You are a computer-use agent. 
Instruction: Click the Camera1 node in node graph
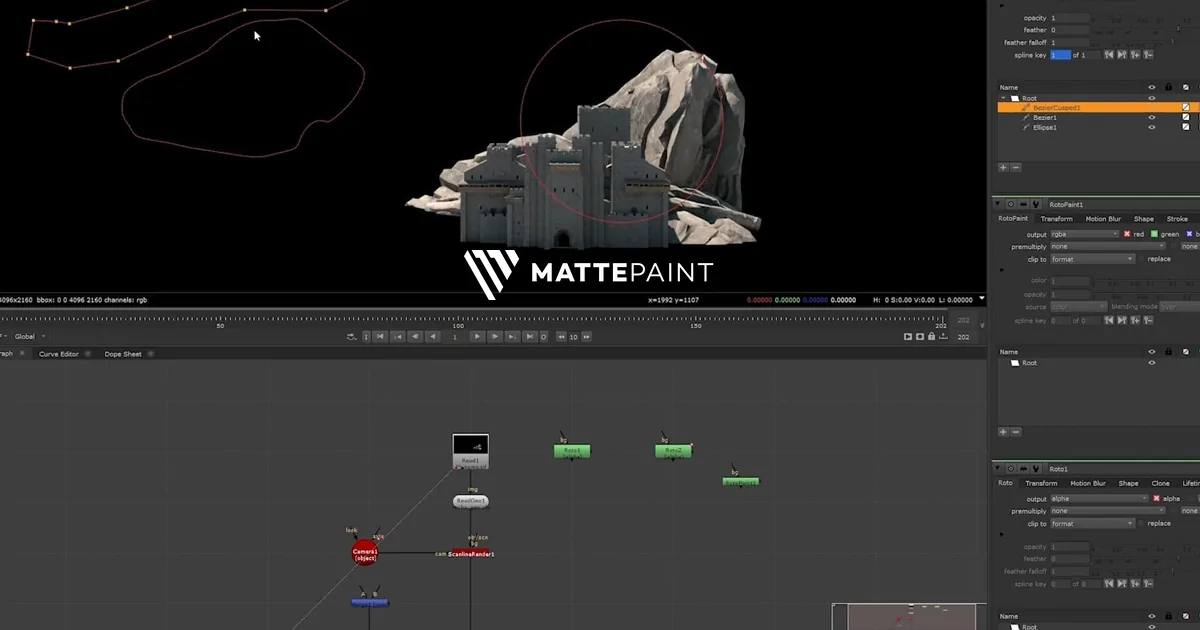tap(365, 553)
